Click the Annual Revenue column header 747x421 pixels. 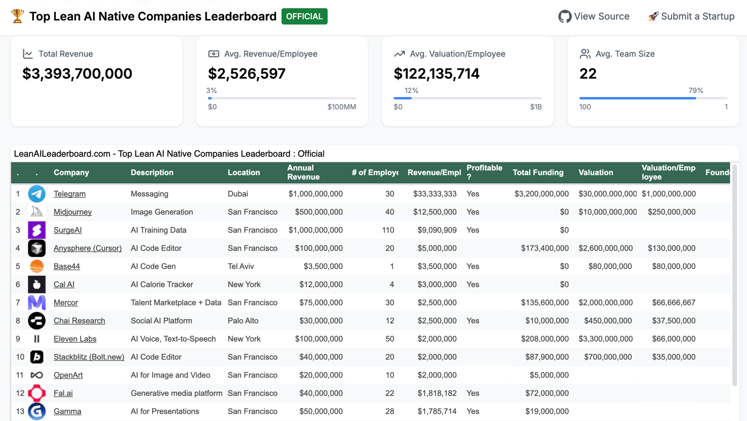[303, 172]
